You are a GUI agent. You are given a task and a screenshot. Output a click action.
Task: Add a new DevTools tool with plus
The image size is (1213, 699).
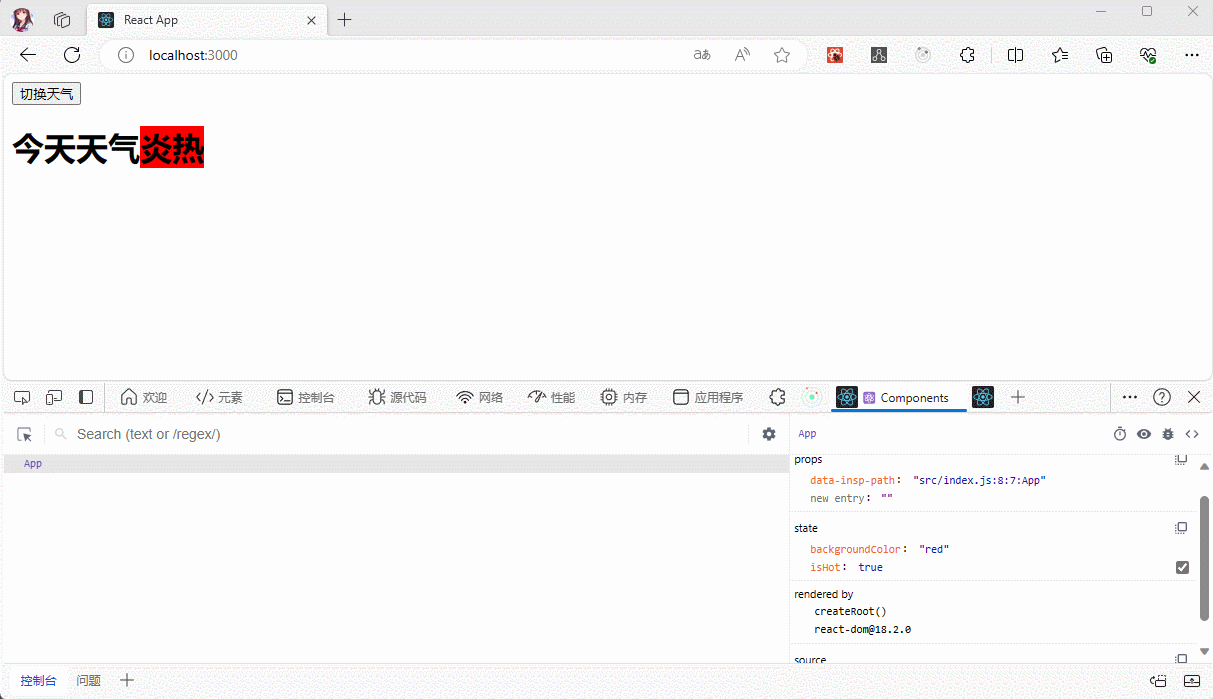tap(1018, 397)
